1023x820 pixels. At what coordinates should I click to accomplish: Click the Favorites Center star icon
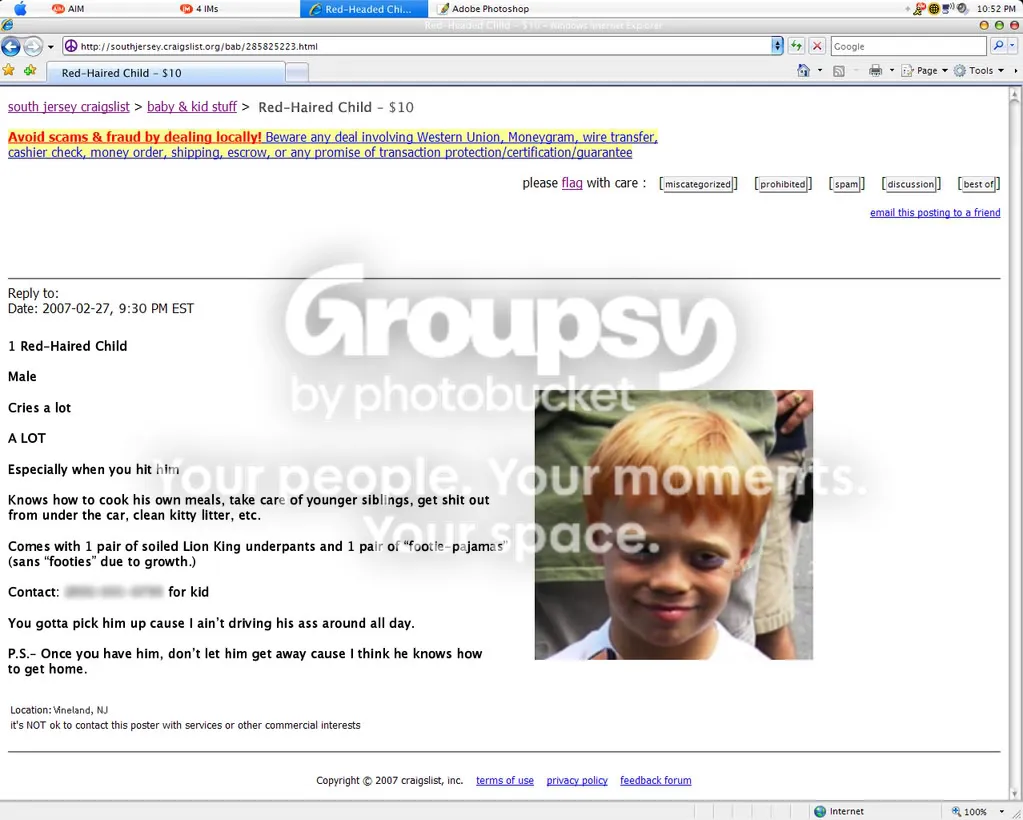[x=8, y=70]
